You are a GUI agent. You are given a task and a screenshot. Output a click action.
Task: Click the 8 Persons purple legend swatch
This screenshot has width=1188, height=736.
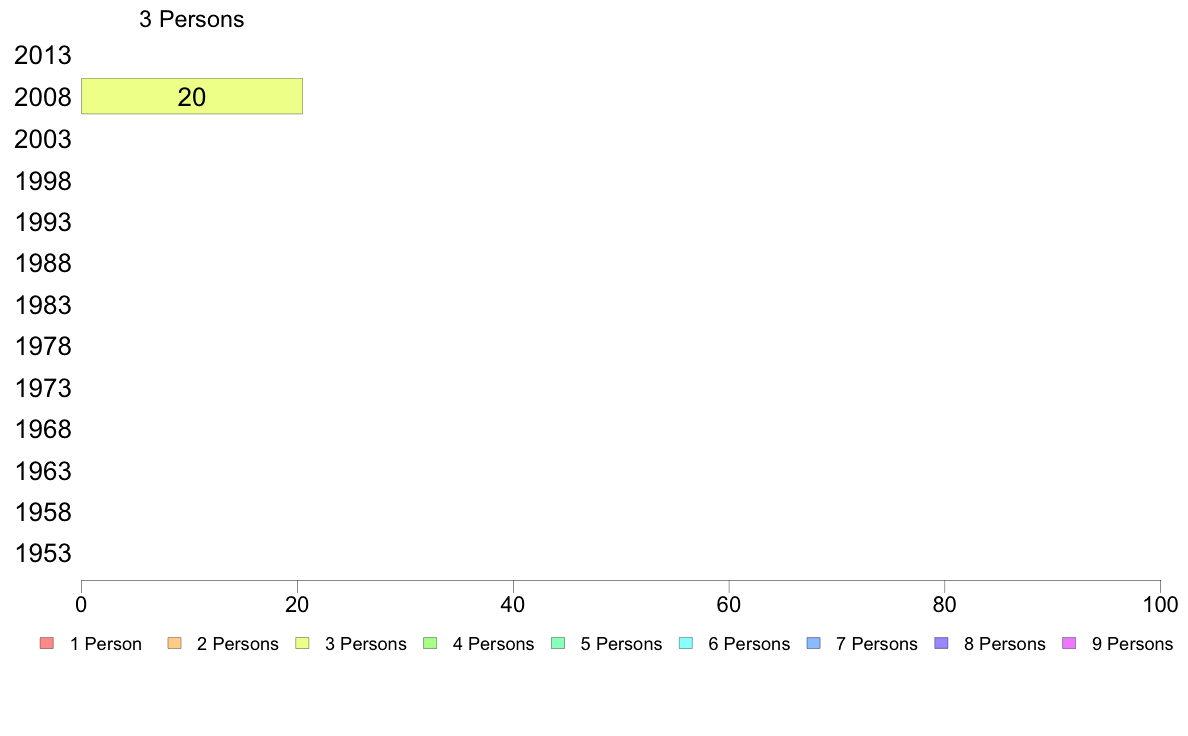(x=942, y=644)
